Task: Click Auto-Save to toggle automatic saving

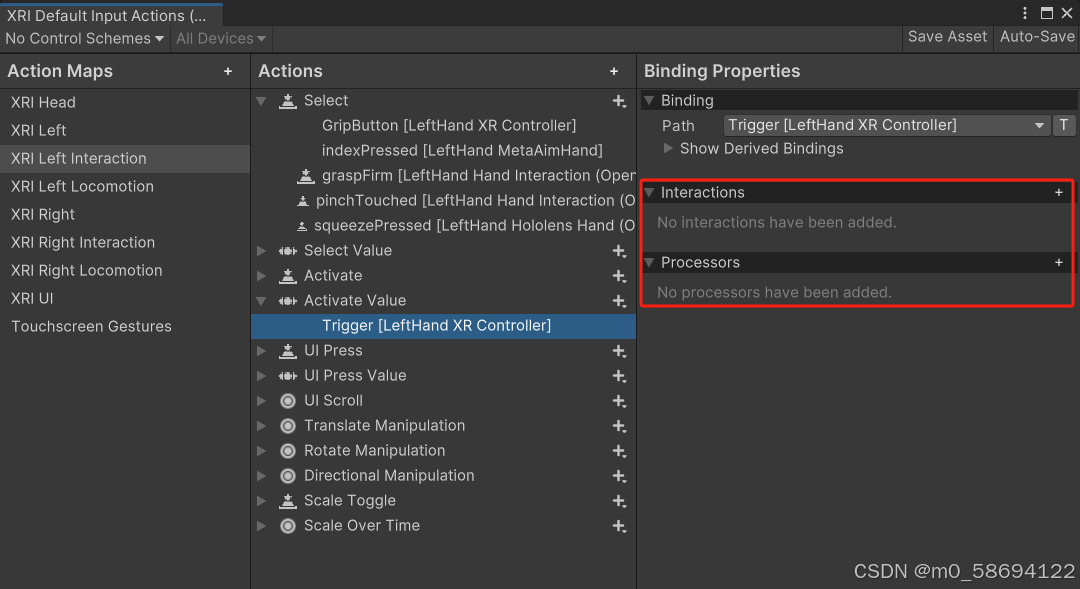Action: click(1036, 37)
